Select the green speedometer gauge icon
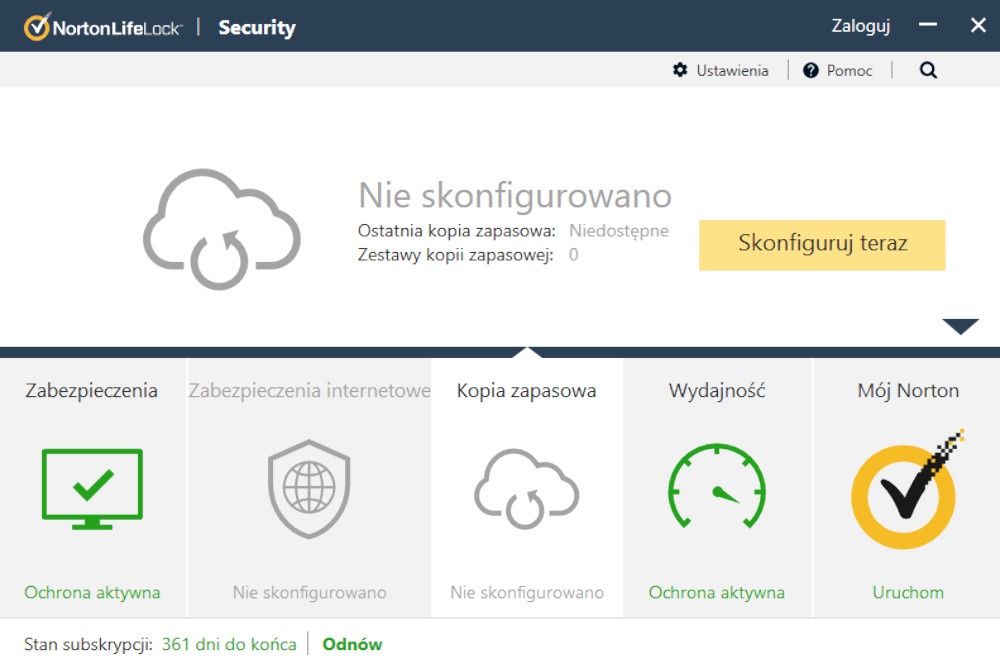Image resolution: width=1000 pixels, height=668 pixels. [717, 486]
